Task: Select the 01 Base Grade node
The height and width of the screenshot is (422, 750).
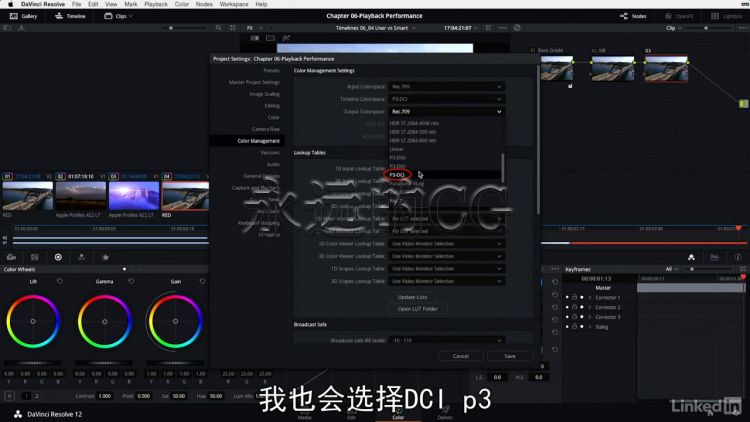Action: pos(557,68)
